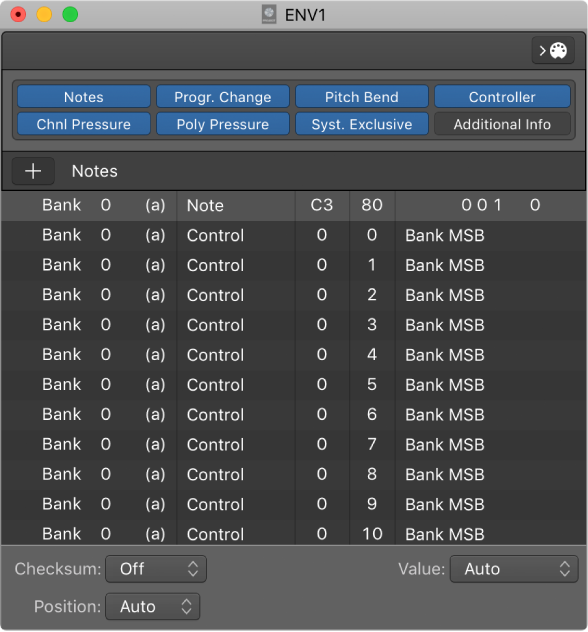This screenshot has width=588, height=632.
Task: Select the Control row with value 4
Action: pos(294,355)
